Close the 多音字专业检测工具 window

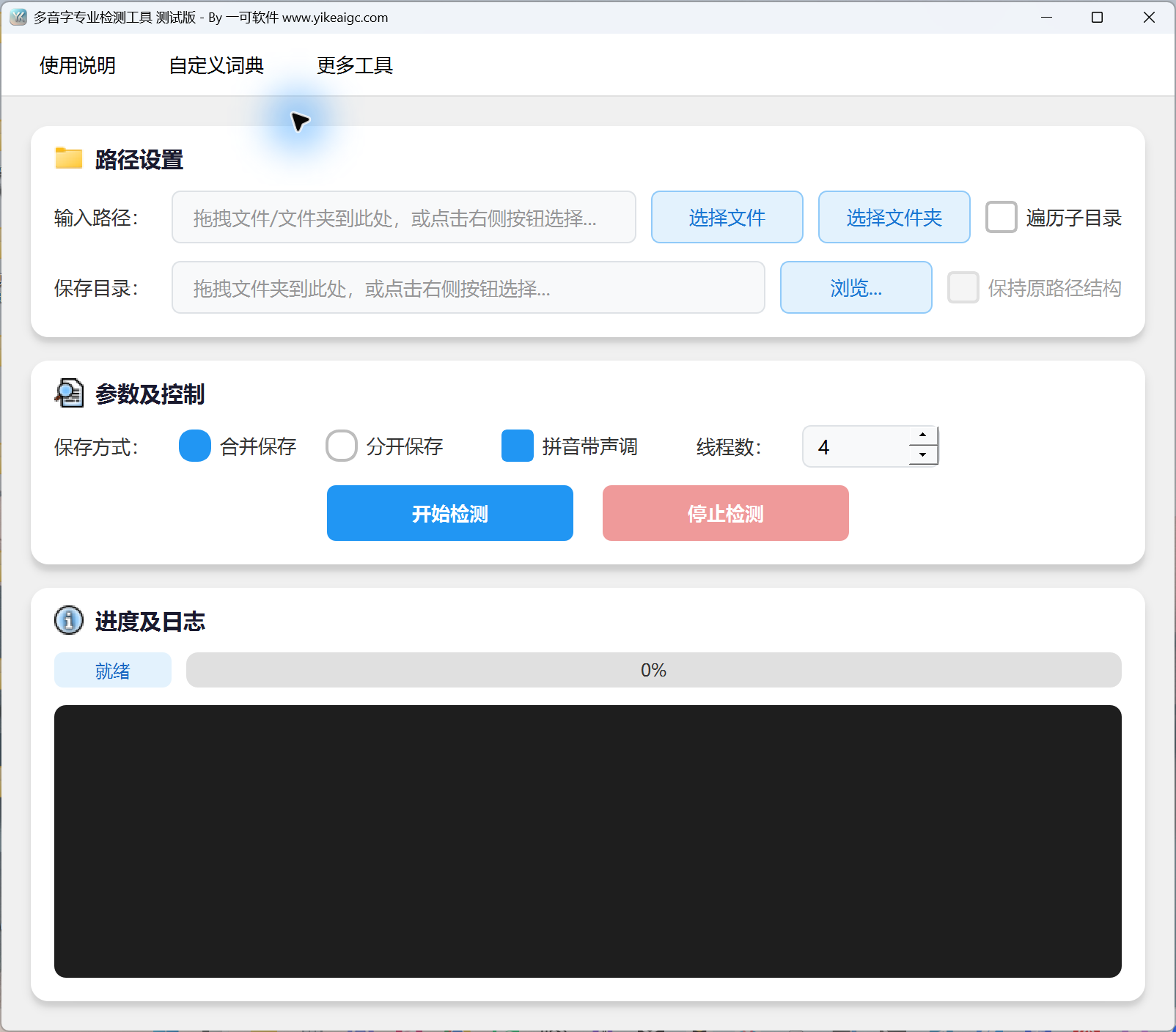pyautogui.click(x=1149, y=17)
